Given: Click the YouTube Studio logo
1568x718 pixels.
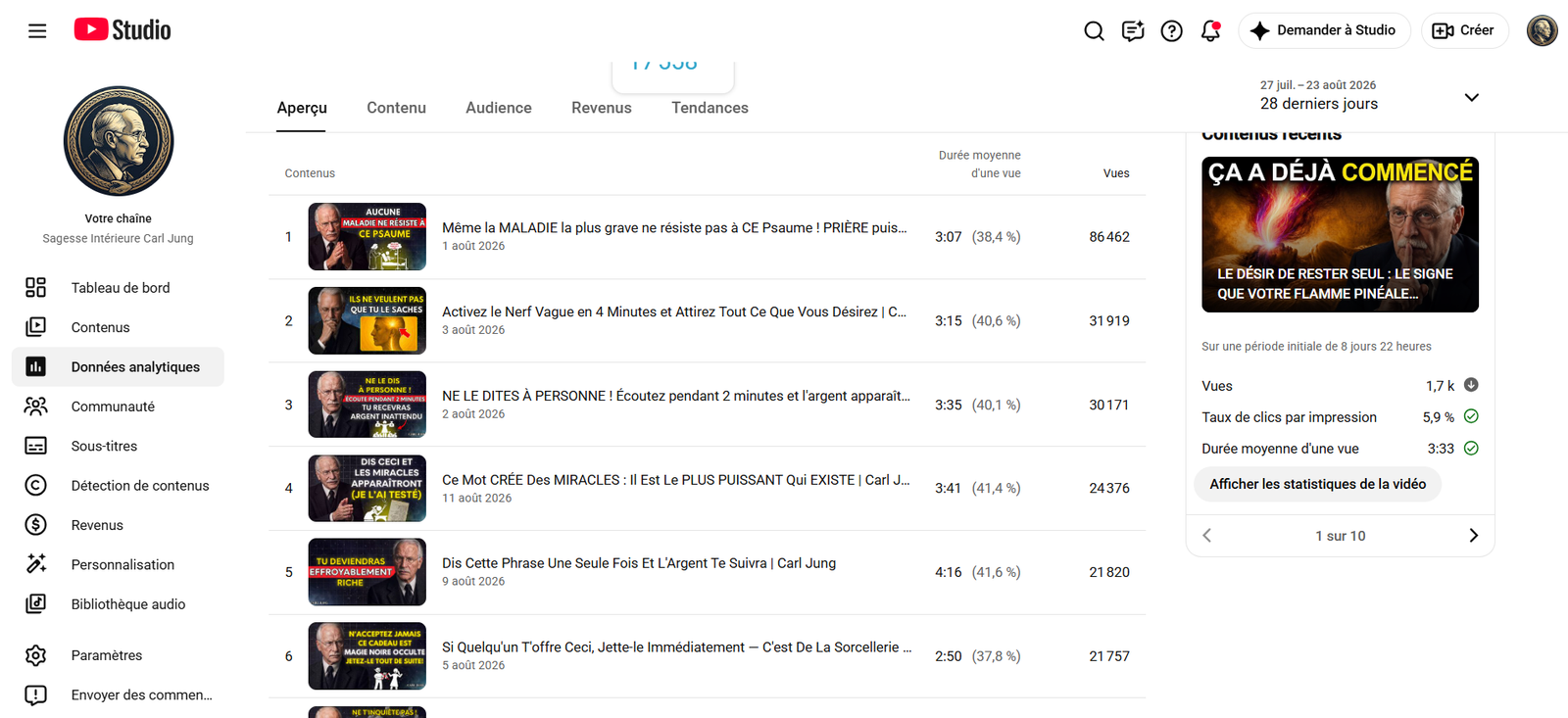Looking at the screenshot, I should 122,30.
